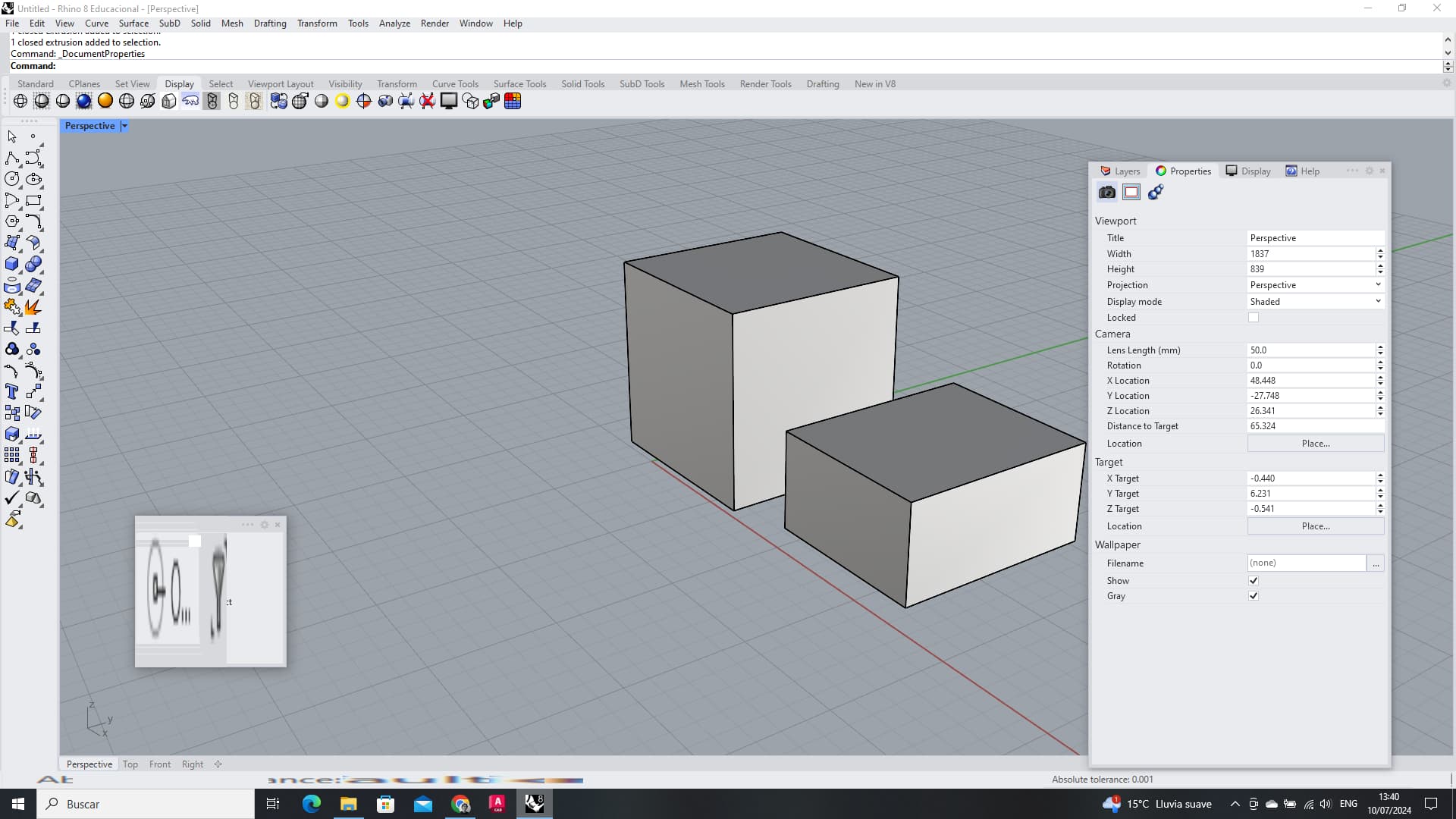Uncheck the wallpaper Show checkbox
Screen dimensions: 1456x819
(1254, 581)
